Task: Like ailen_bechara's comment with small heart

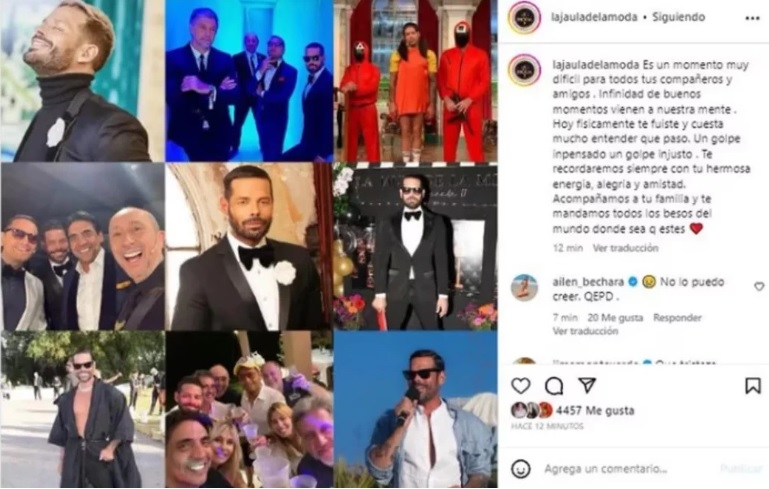Action: [759, 286]
